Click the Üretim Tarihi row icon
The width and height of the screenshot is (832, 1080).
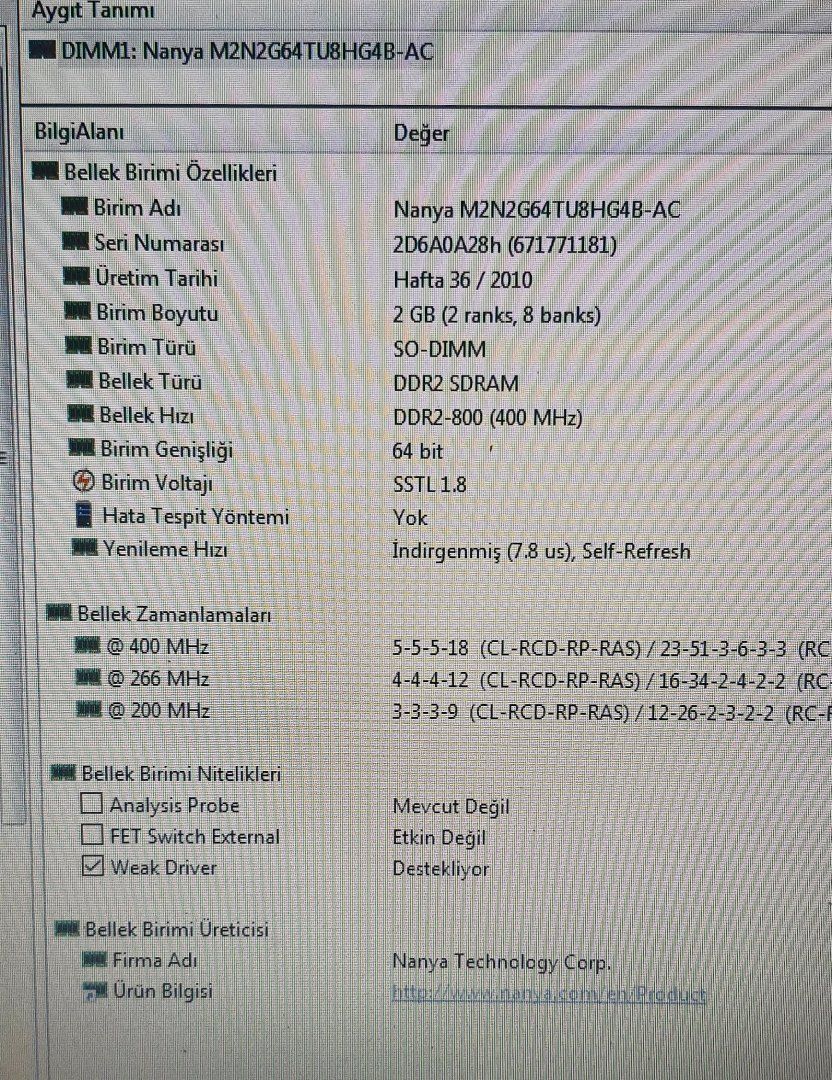click(76, 276)
